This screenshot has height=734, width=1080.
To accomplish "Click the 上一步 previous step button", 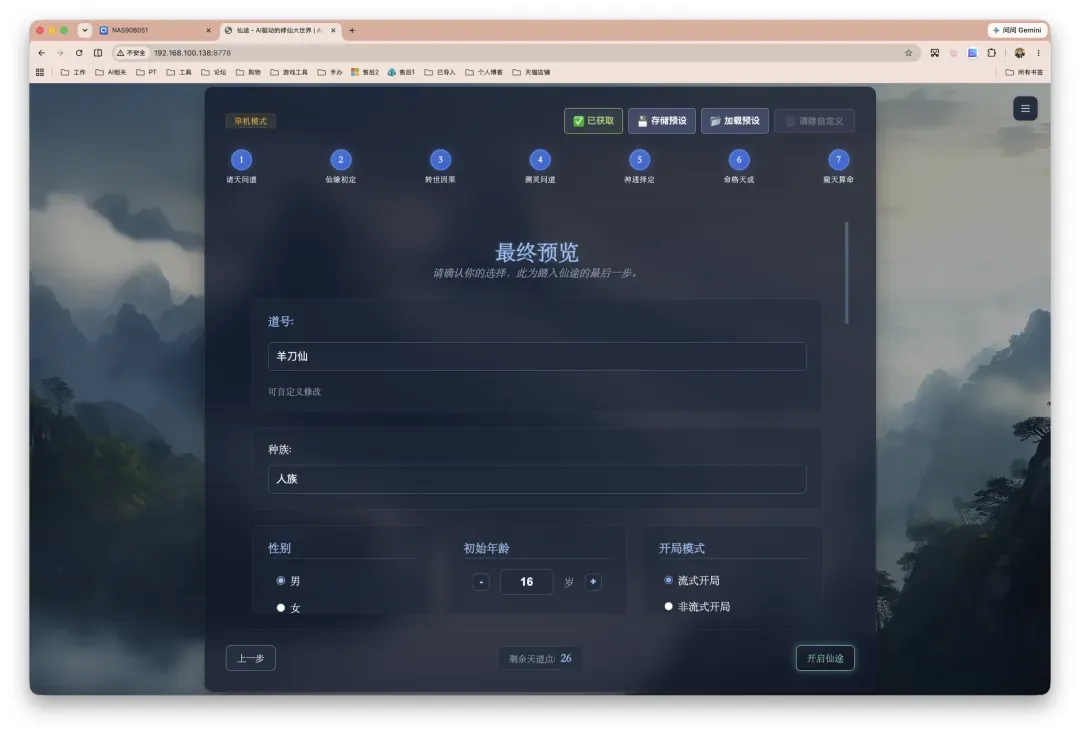I will (x=251, y=658).
